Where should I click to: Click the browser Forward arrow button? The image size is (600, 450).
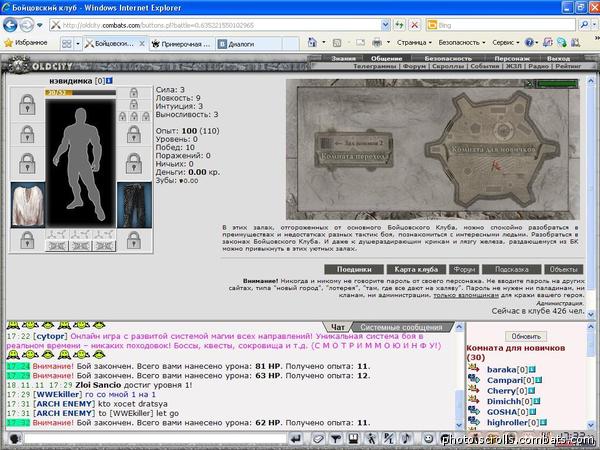pos(26,25)
